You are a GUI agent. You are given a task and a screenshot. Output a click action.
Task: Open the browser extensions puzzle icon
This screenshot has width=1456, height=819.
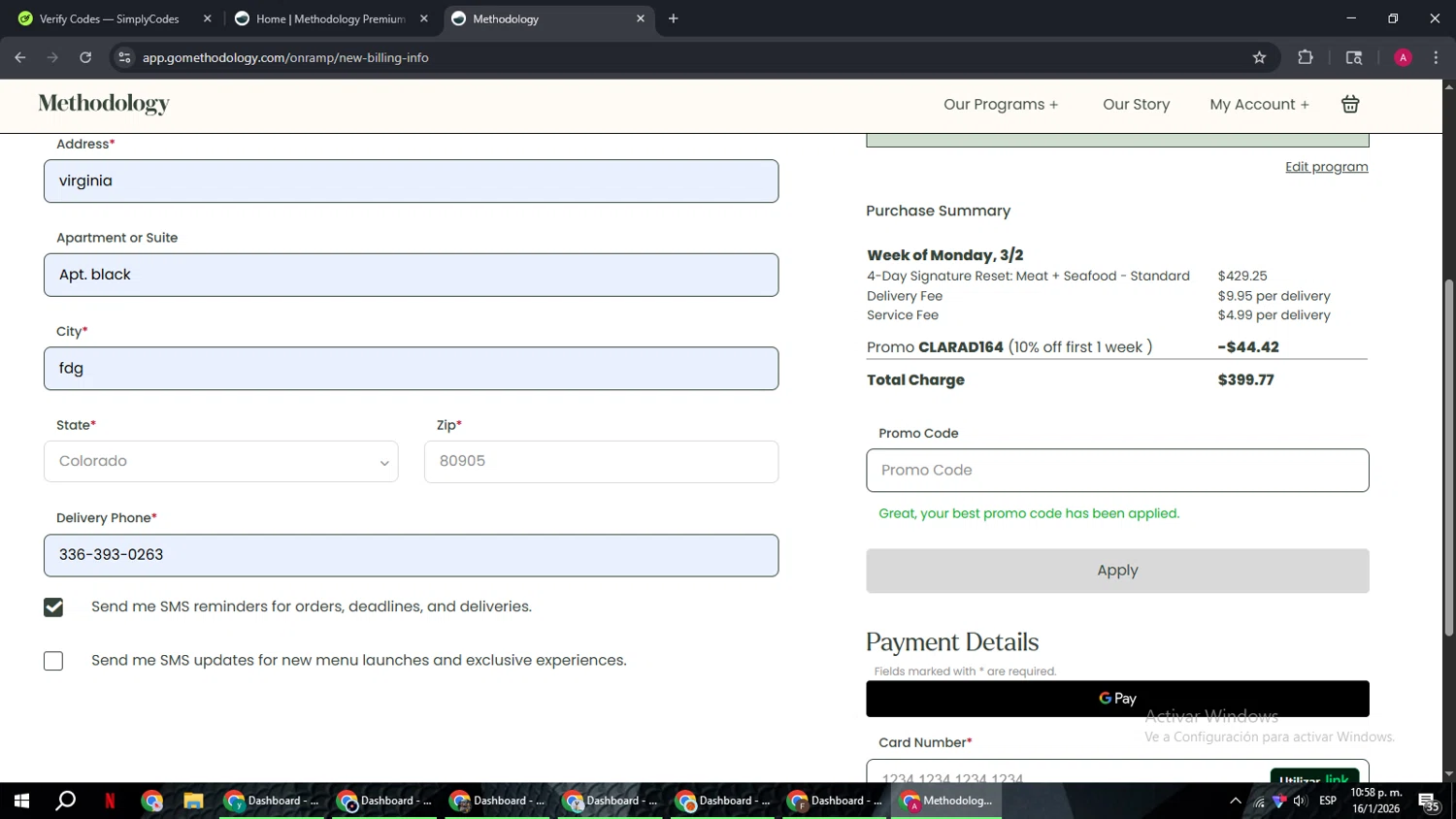(1306, 57)
